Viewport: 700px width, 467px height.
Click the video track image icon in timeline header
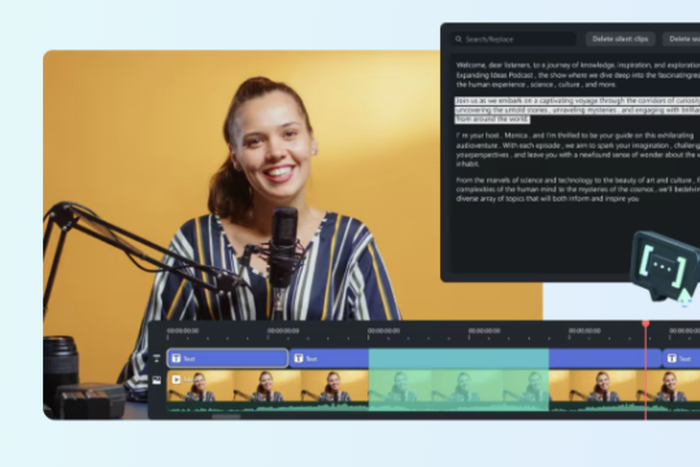click(156, 380)
